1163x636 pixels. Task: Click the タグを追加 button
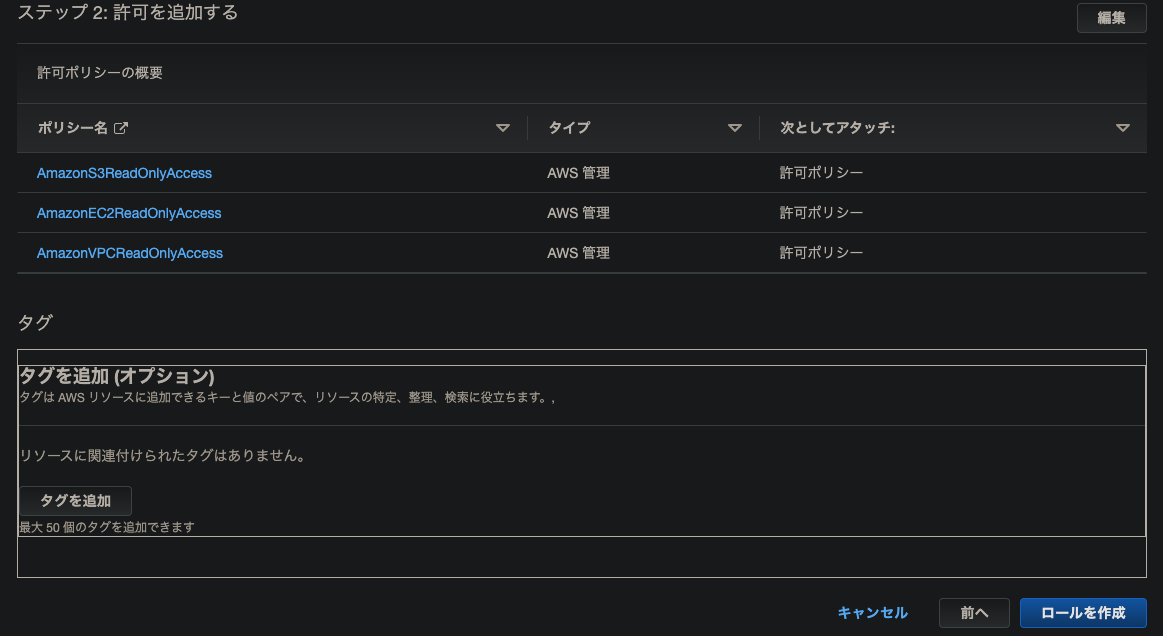coord(75,500)
